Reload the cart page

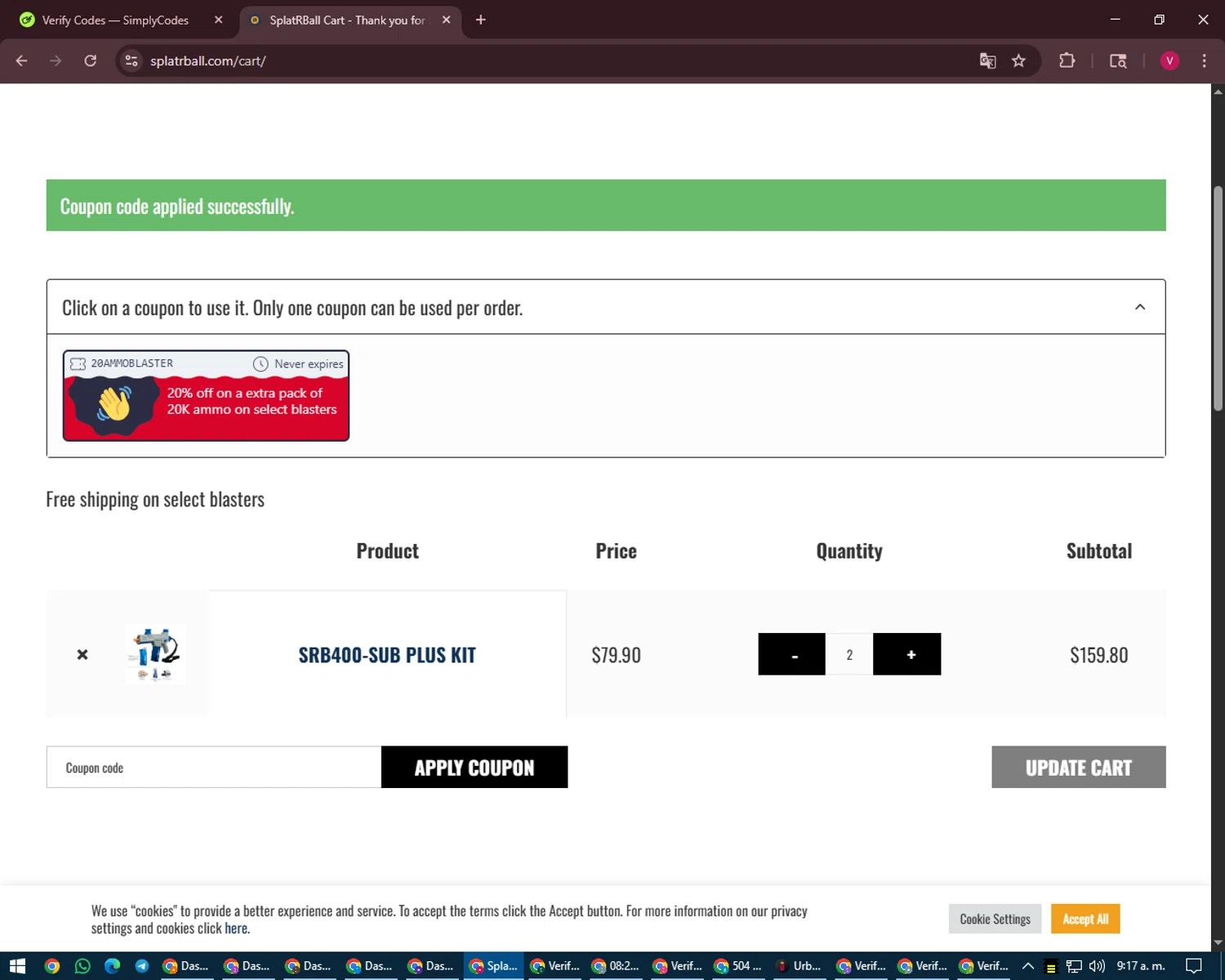coord(91,60)
